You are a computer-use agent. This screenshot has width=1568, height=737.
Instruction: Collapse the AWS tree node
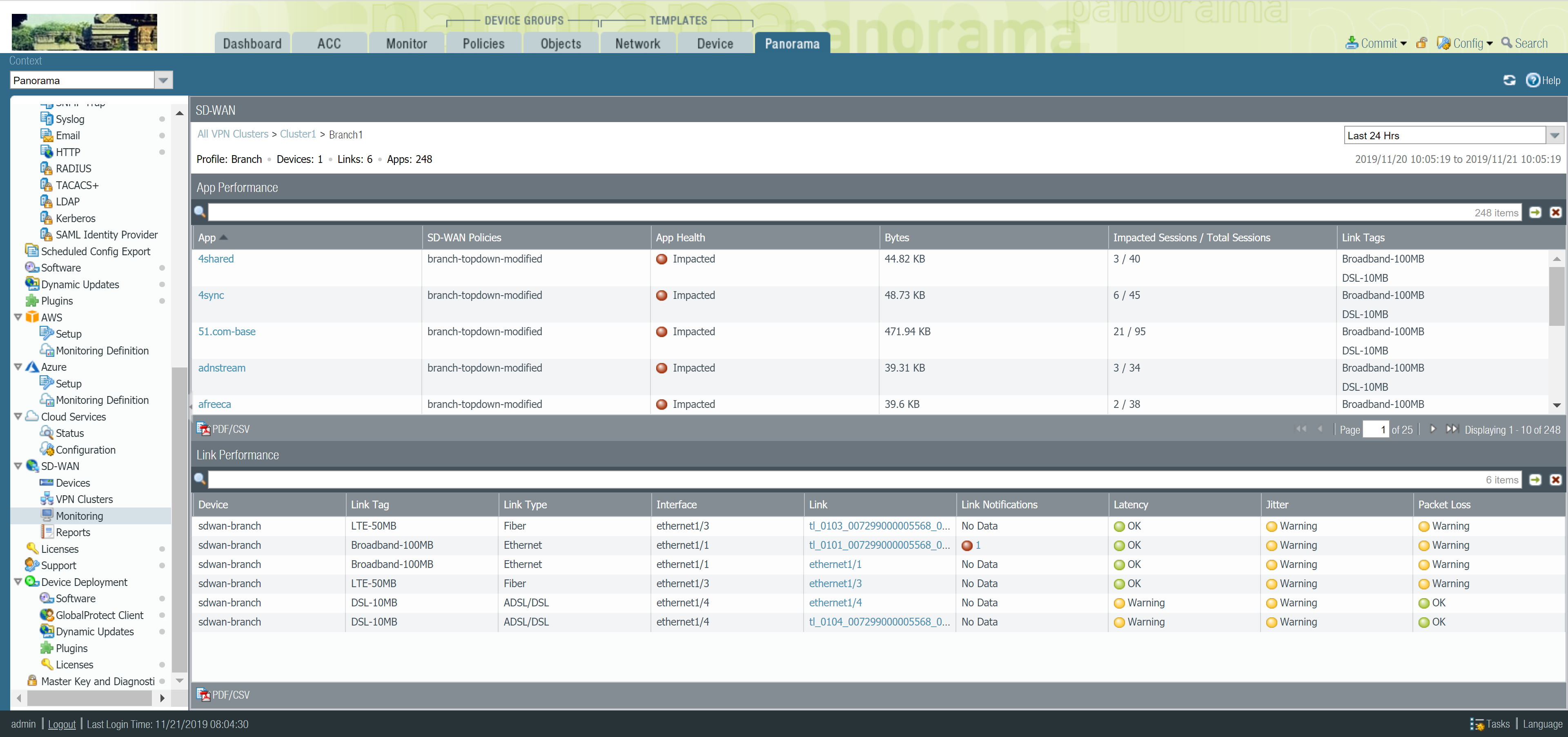(18, 317)
